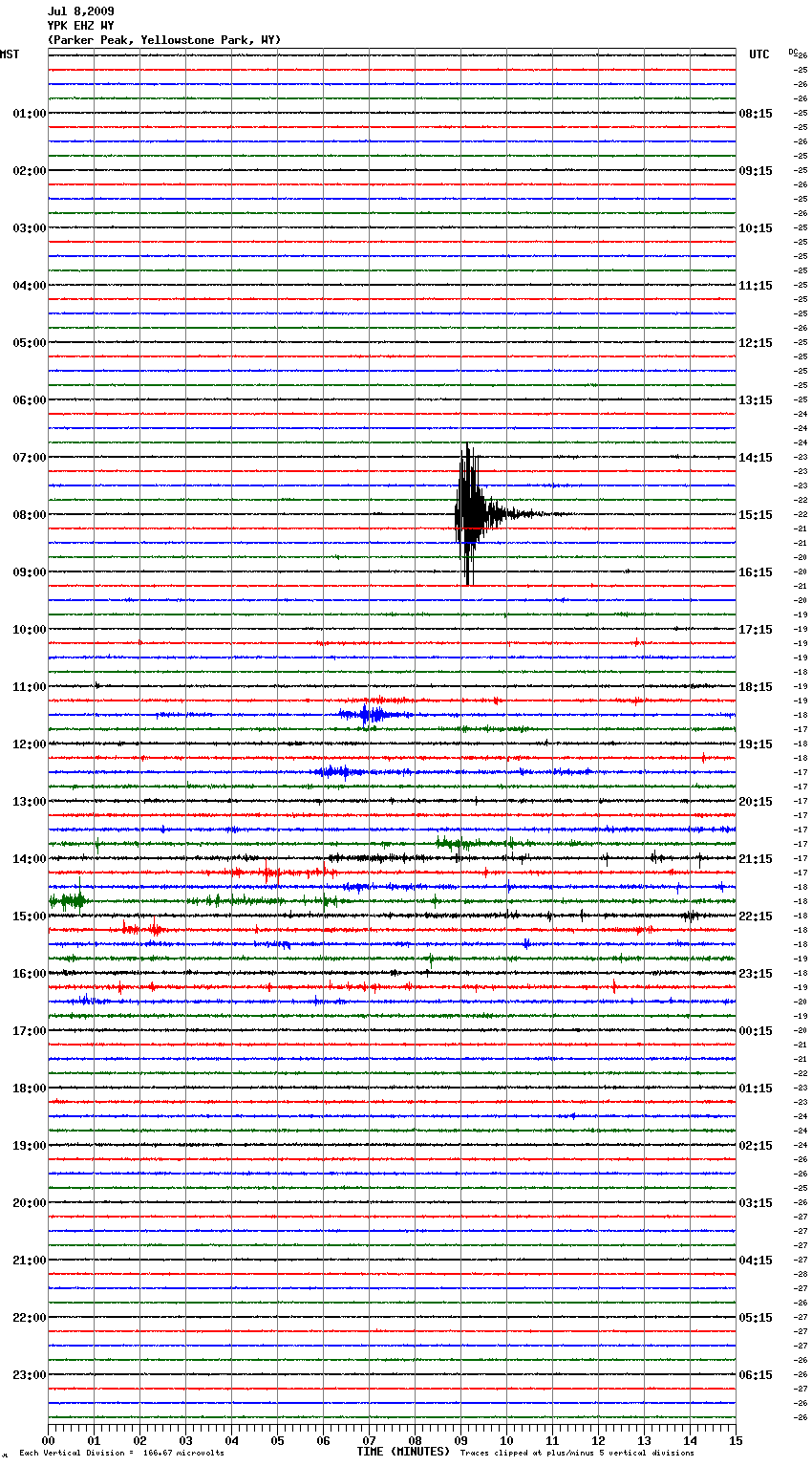The height and width of the screenshot is (1466, 812).
Task: Select the 11:00 MST time label
Action: 30,687
